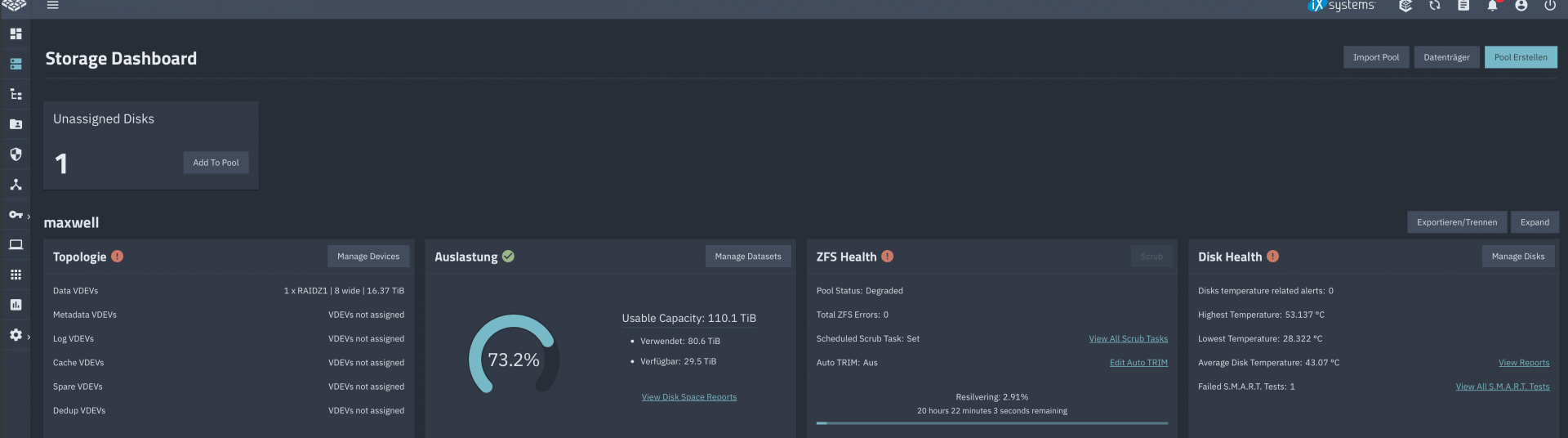Open the Datasets tree sidebar icon
This screenshot has height=438, width=1568.
click(16, 94)
